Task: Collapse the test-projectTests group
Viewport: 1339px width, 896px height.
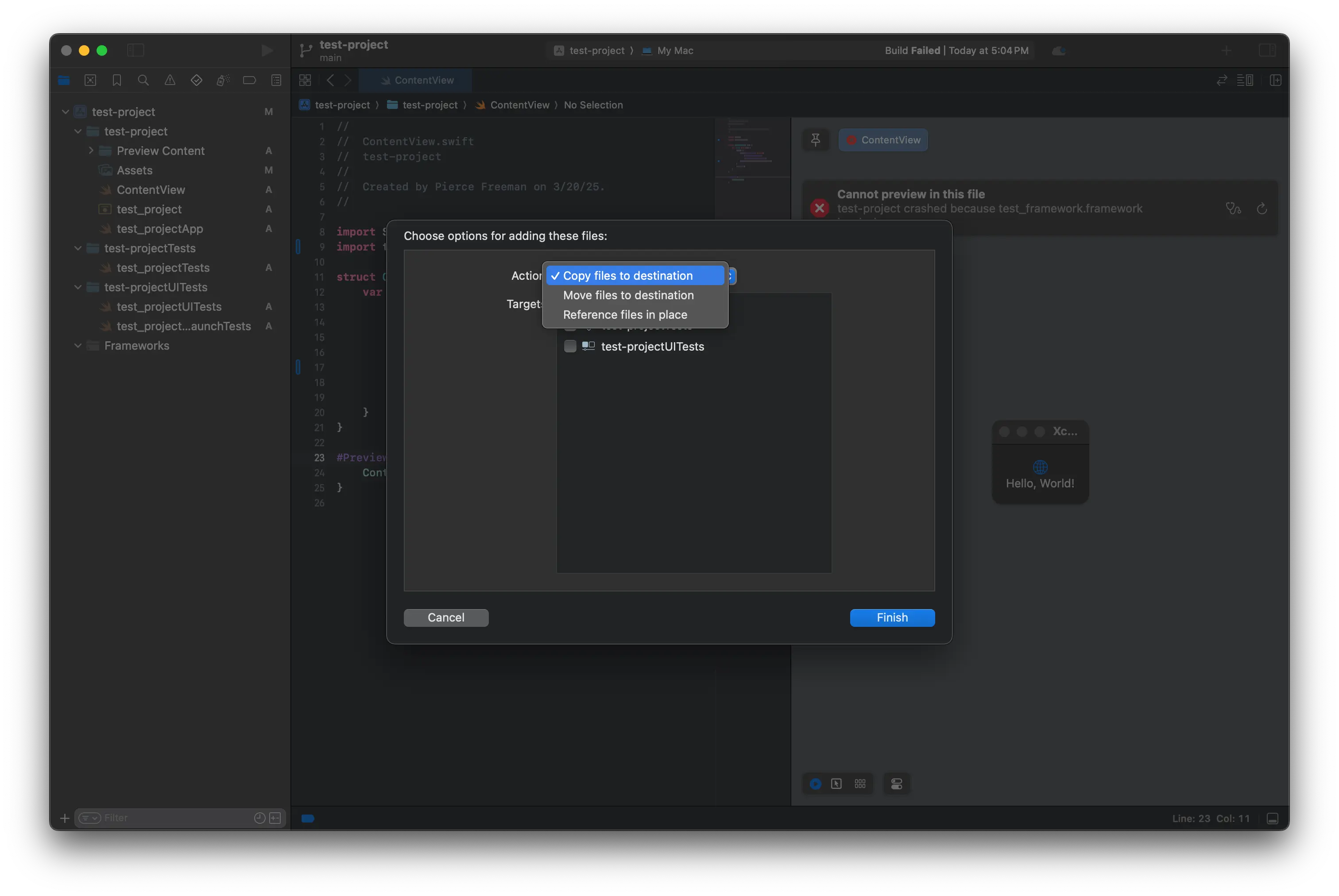Action: (x=77, y=248)
